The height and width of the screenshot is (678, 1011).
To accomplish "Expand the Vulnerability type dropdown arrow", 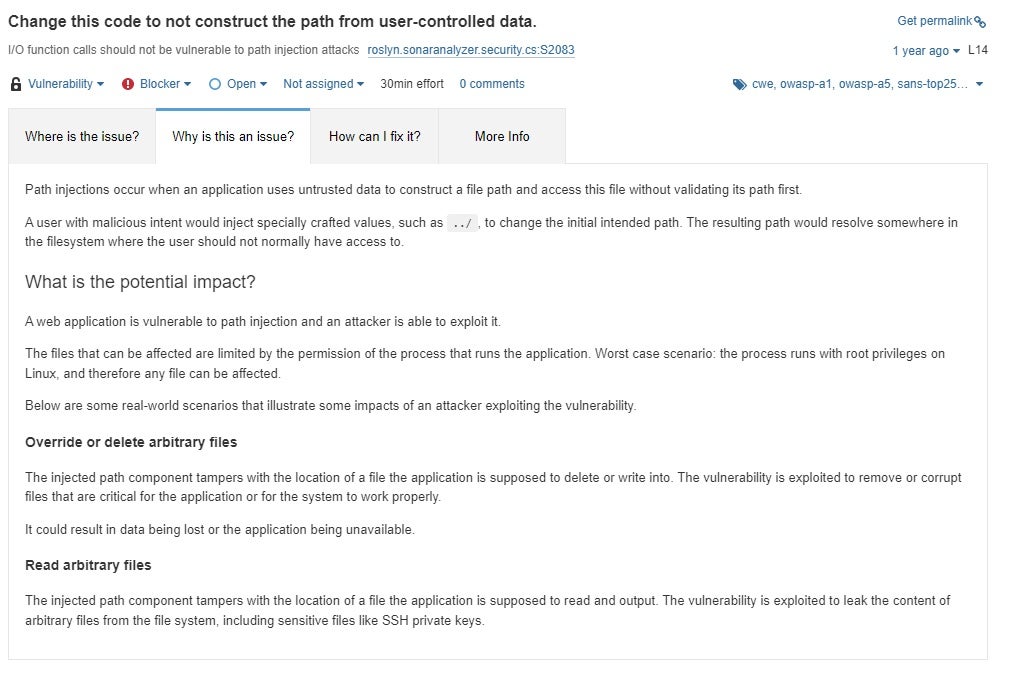I will pos(101,85).
